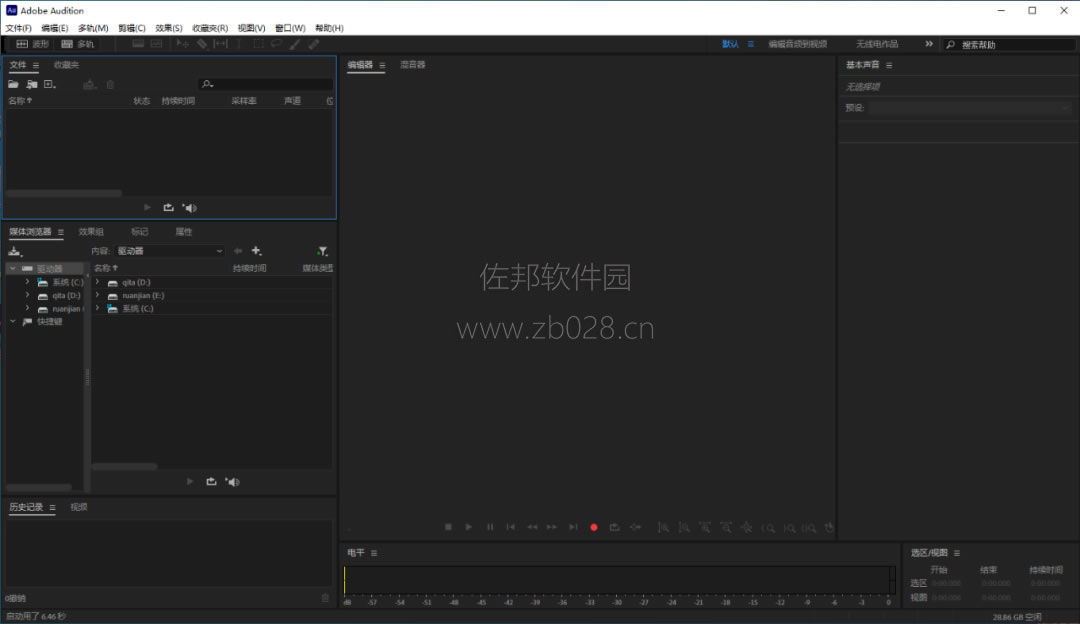Expand ruanjian (E:) row in content list
Screen dimensions: 1080x624
(97, 295)
